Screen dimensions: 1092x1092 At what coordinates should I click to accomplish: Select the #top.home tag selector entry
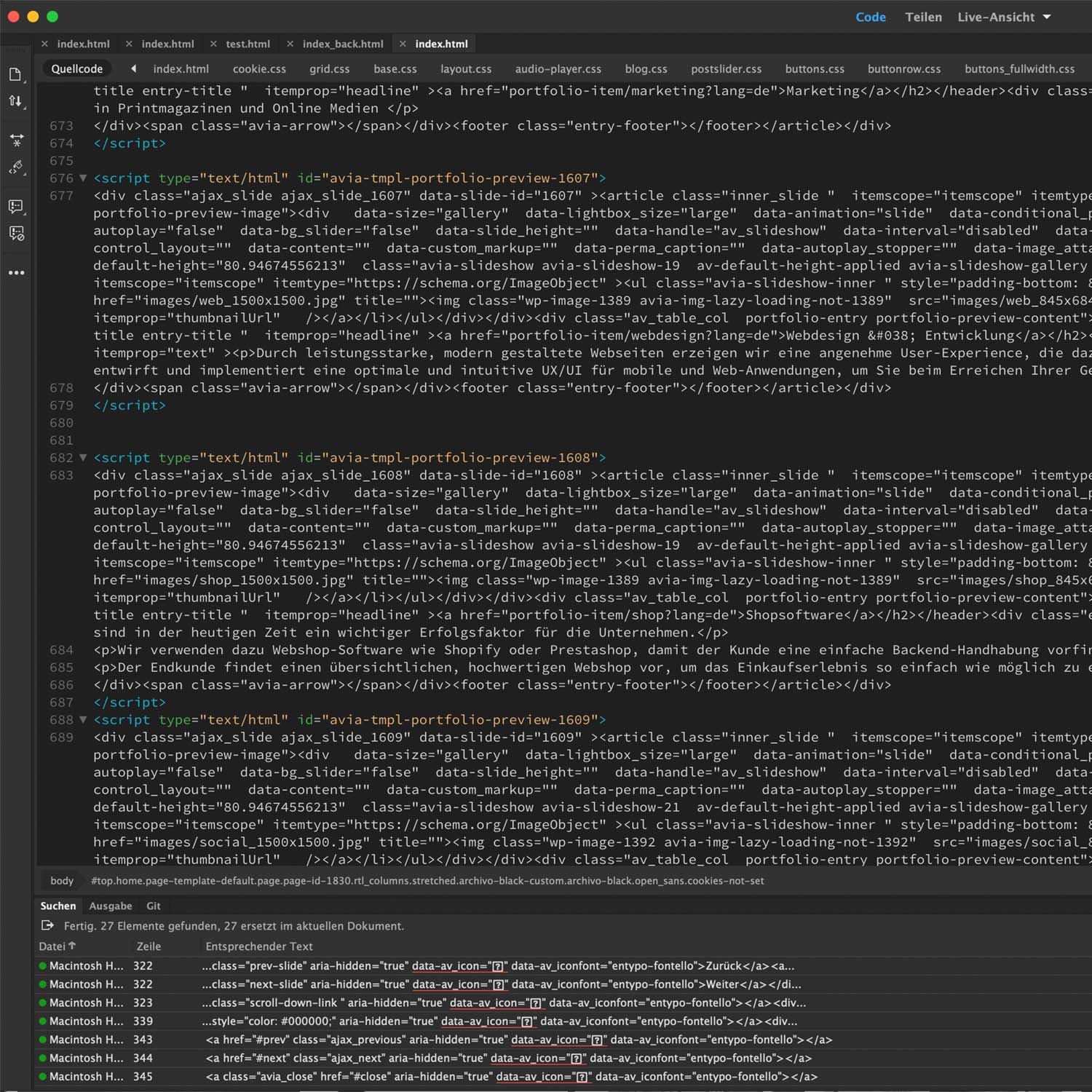pos(427,881)
